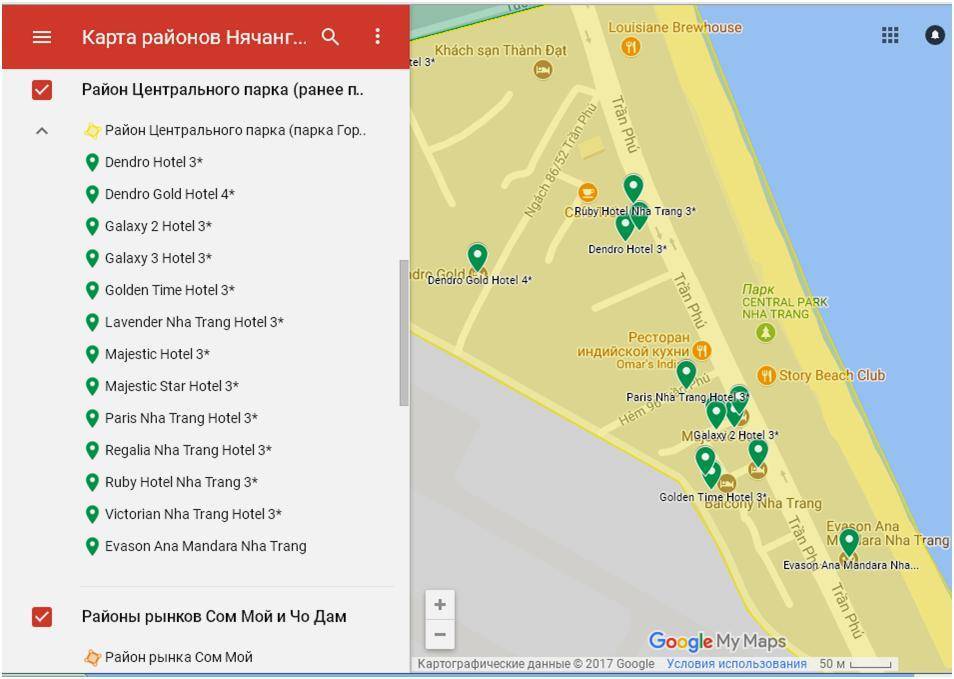Click the Louisiane Brewhouse restaurant icon
Image resolution: width=954 pixels, height=679 pixels.
point(631,46)
